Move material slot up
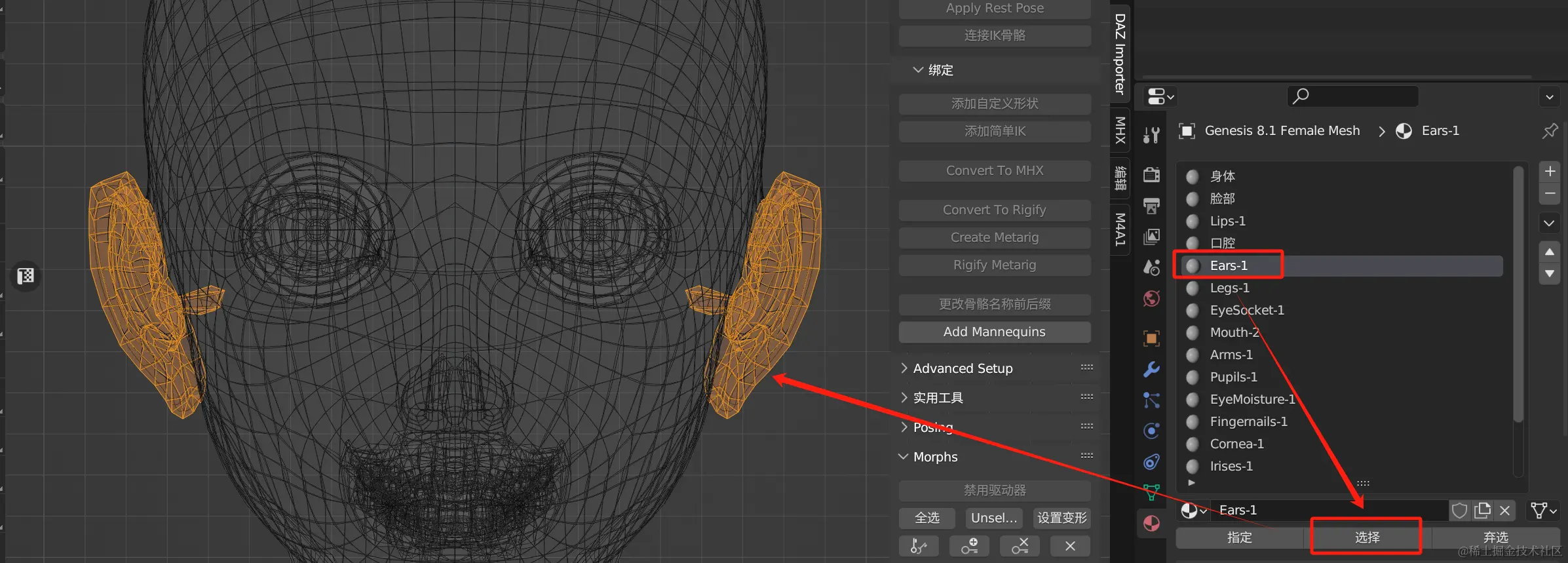Image resolution: width=1568 pixels, height=563 pixels. coord(1550,252)
